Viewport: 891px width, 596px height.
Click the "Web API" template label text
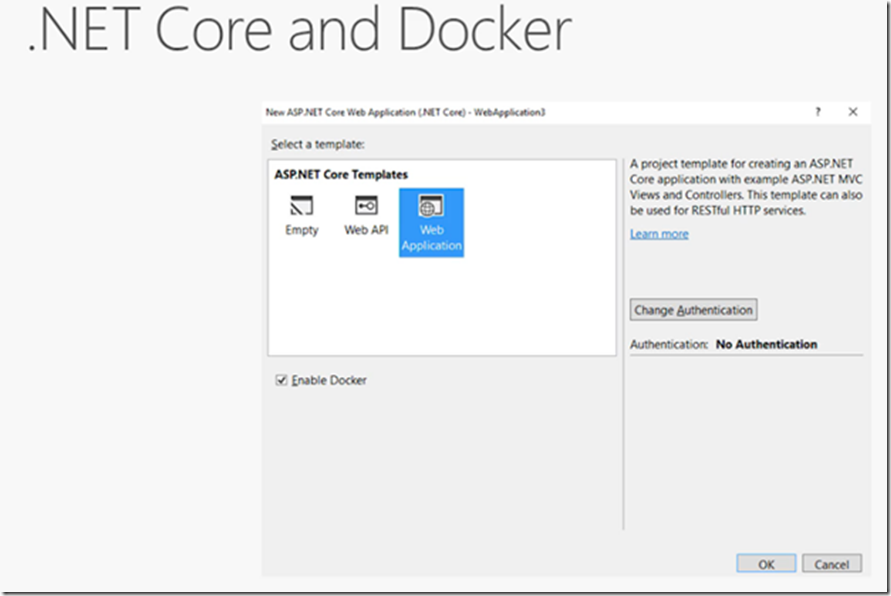366,230
